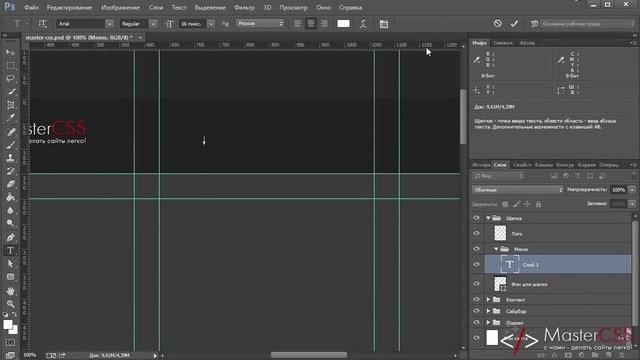Switch to the История tab
Viewport: 640px width, 360px height.
[x=481, y=165]
